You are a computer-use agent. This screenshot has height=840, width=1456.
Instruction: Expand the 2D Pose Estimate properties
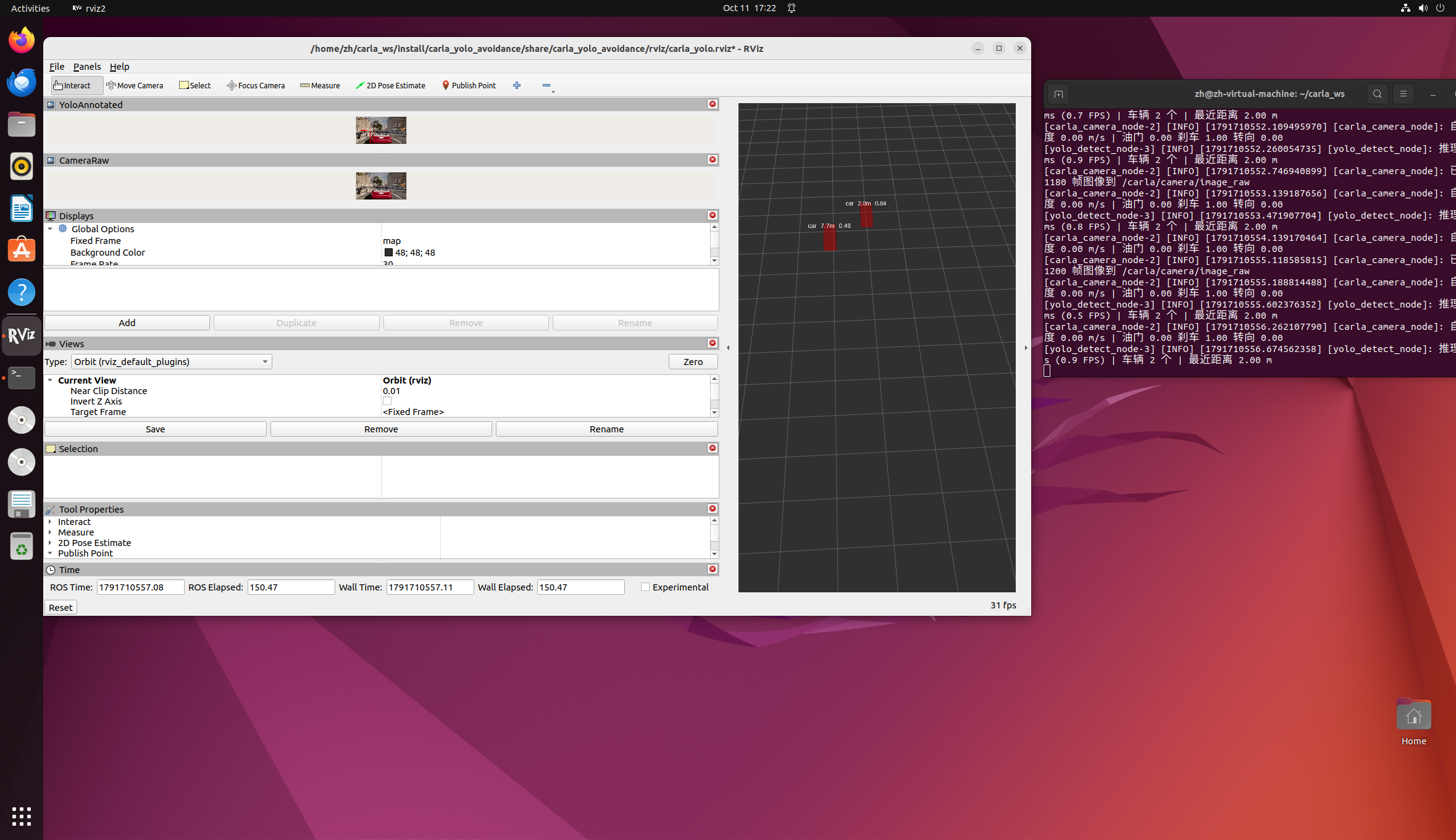(50, 543)
